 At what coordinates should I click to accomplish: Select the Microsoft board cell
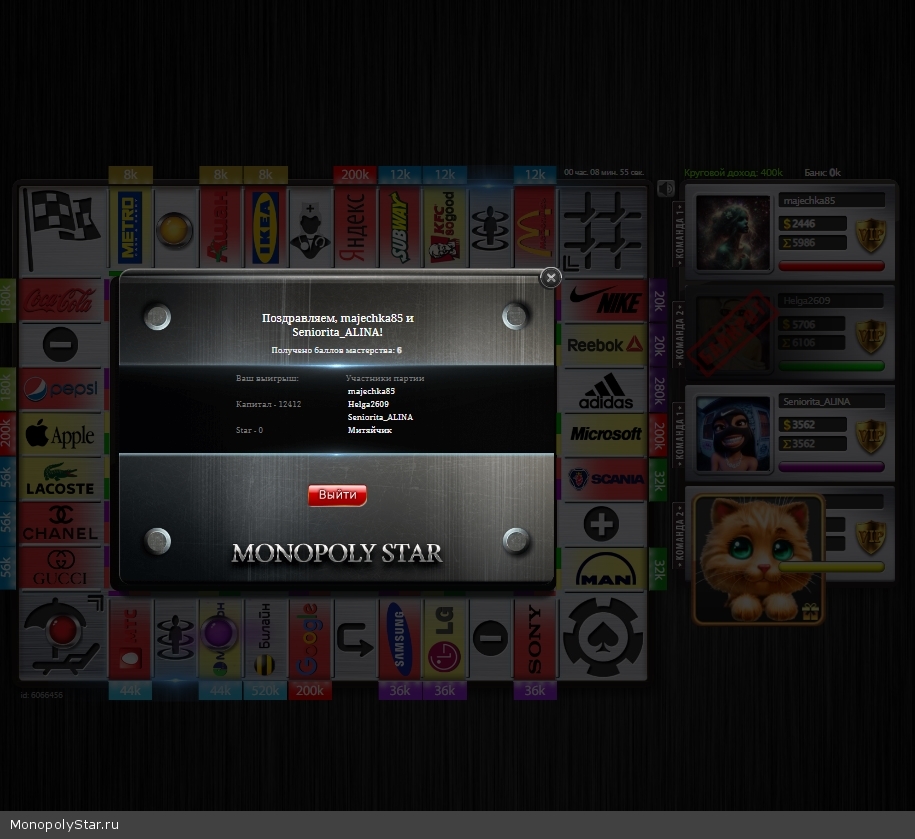(x=604, y=435)
